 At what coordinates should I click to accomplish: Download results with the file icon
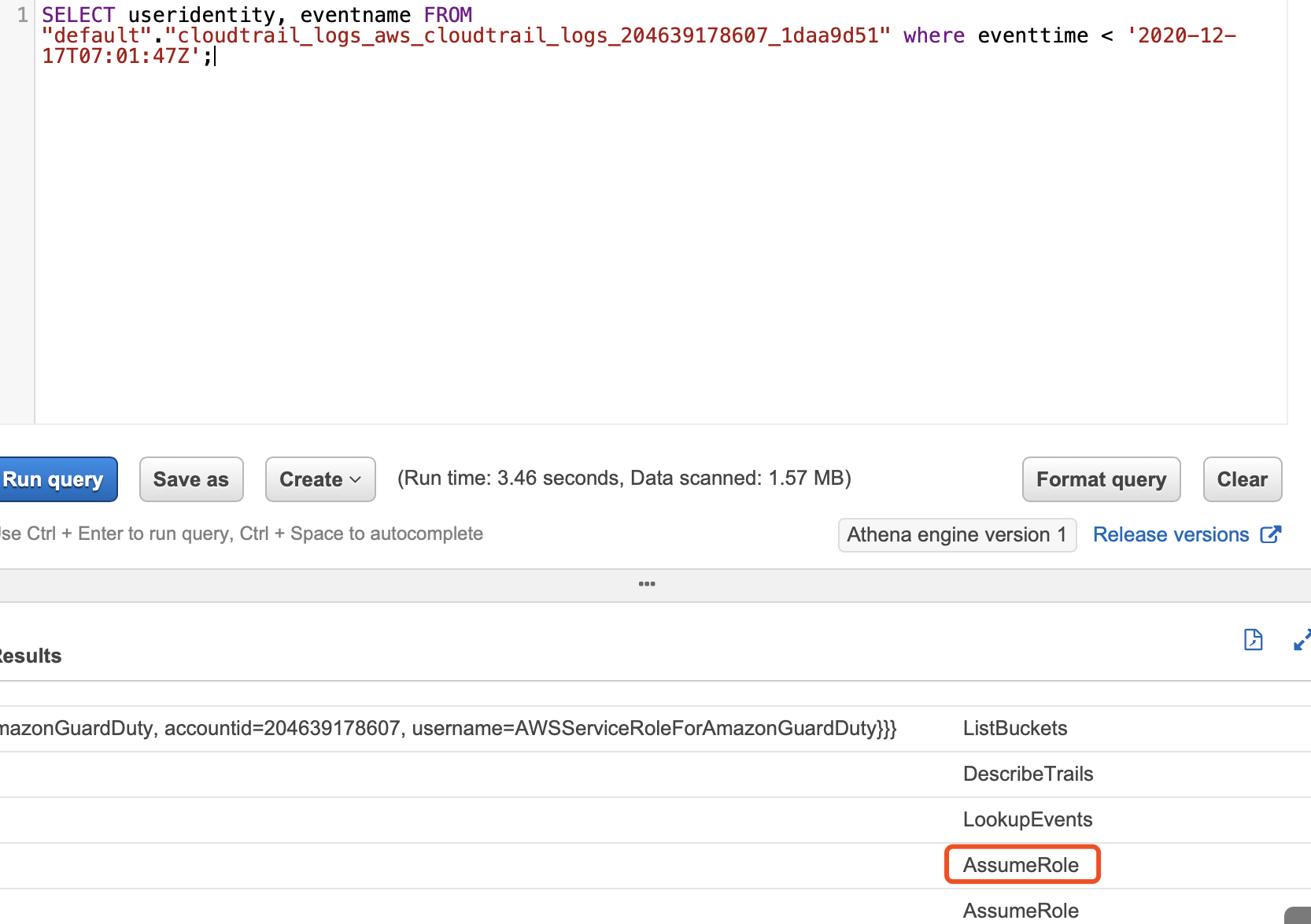coord(1254,640)
